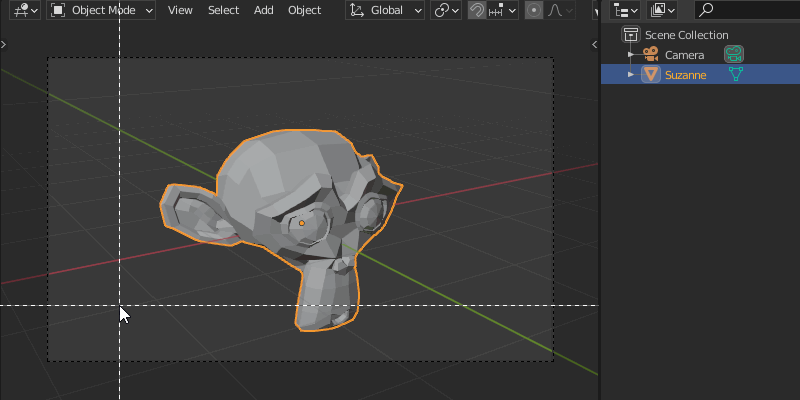This screenshot has height=400, width=800.
Task: Expand the viewport toolbar via left-edge arrow
Action: pyautogui.click(x=4, y=44)
